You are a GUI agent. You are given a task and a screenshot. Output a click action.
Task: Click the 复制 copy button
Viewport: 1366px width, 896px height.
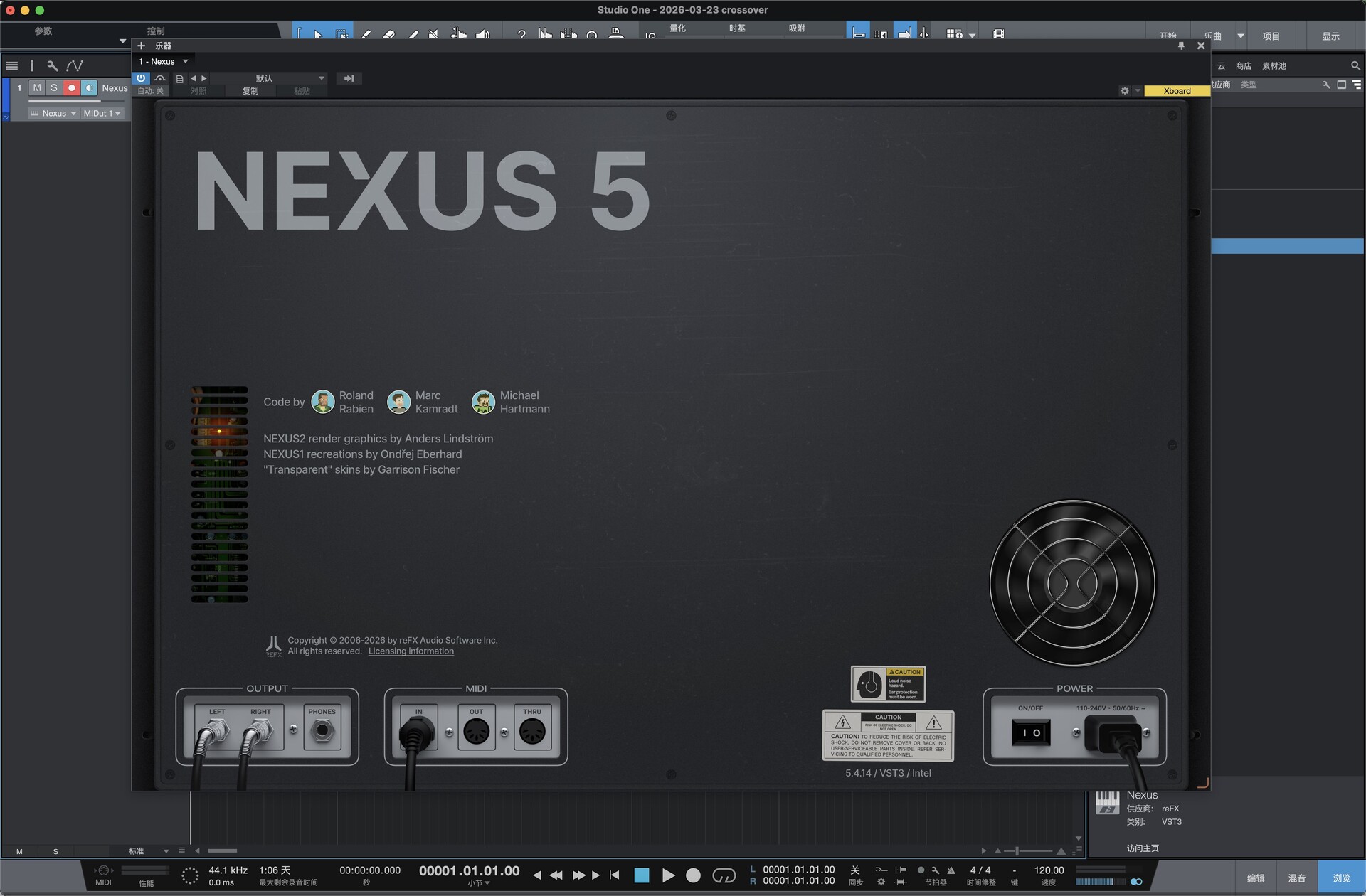point(250,91)
